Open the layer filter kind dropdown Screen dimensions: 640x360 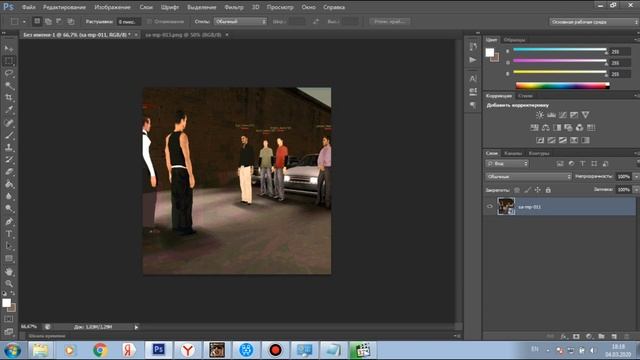[507, 164]
